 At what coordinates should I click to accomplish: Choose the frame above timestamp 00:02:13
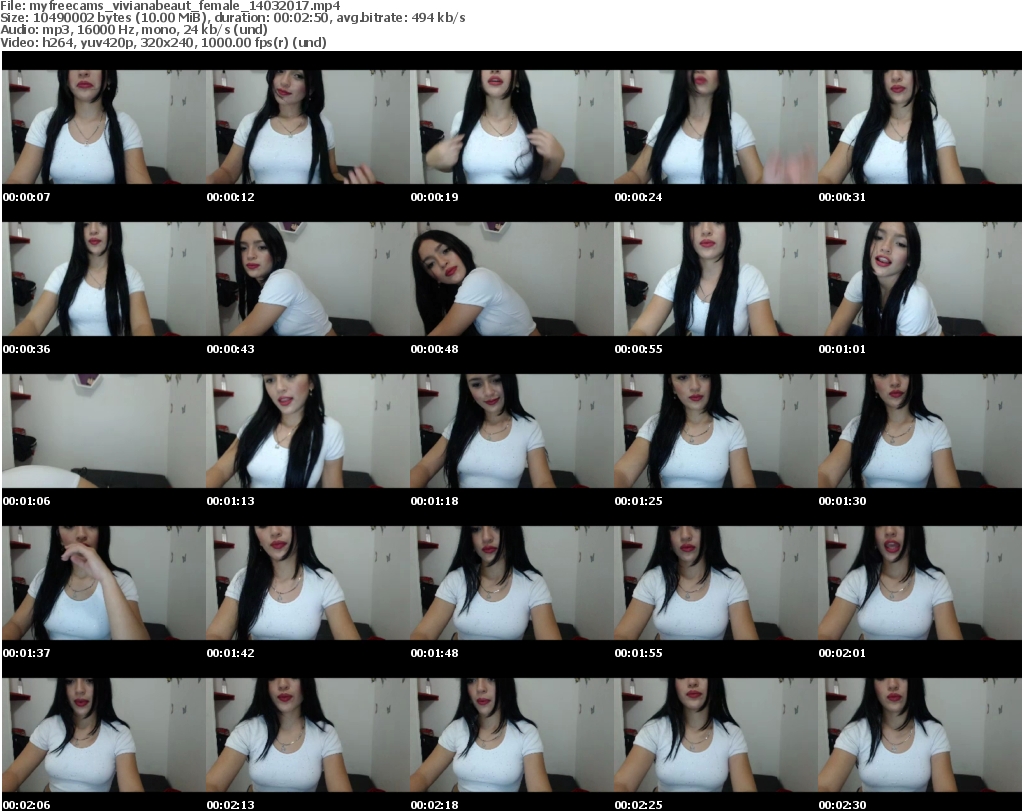click(x=308, y=735)
